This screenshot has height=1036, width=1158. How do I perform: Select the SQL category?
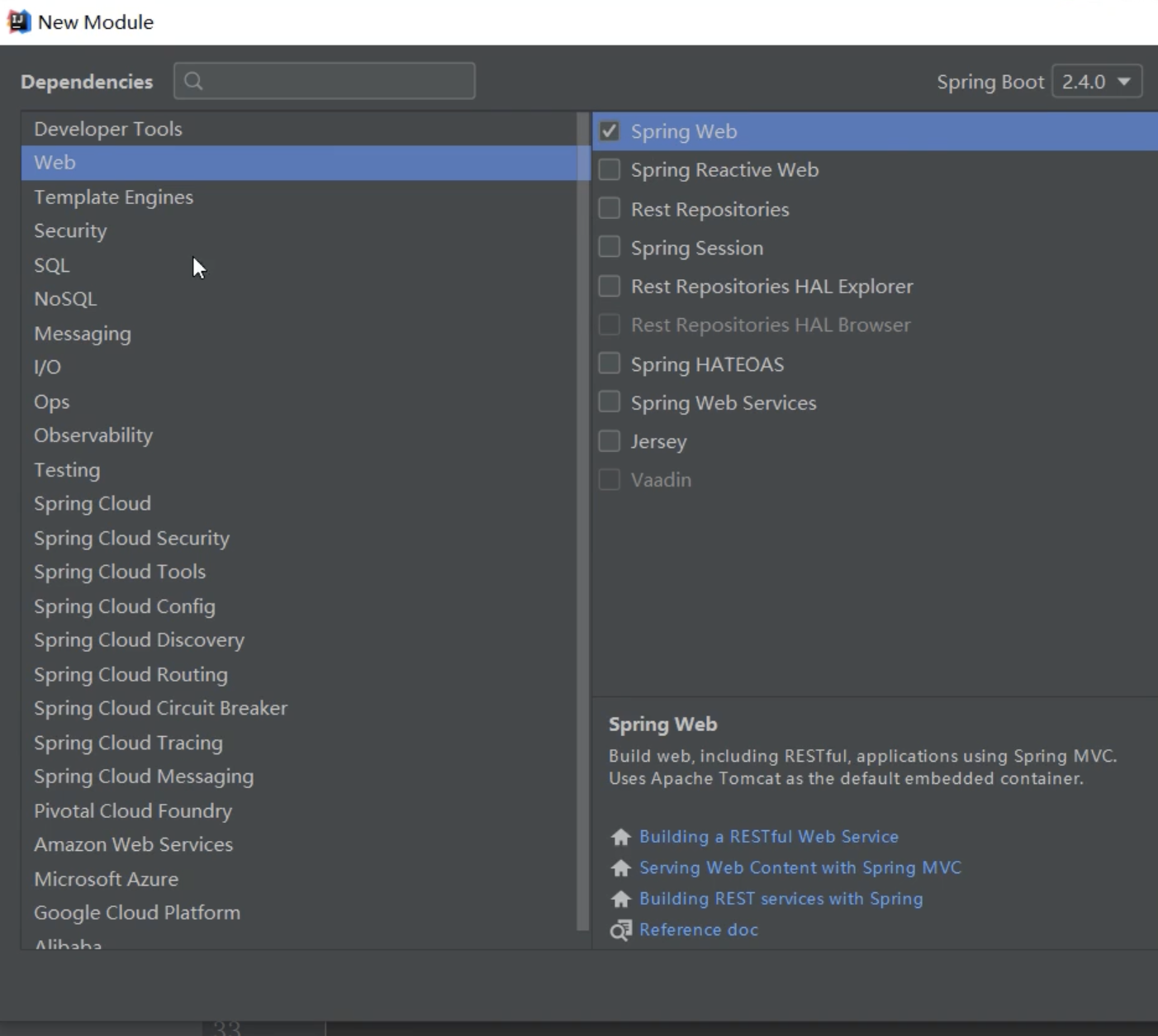301,265
